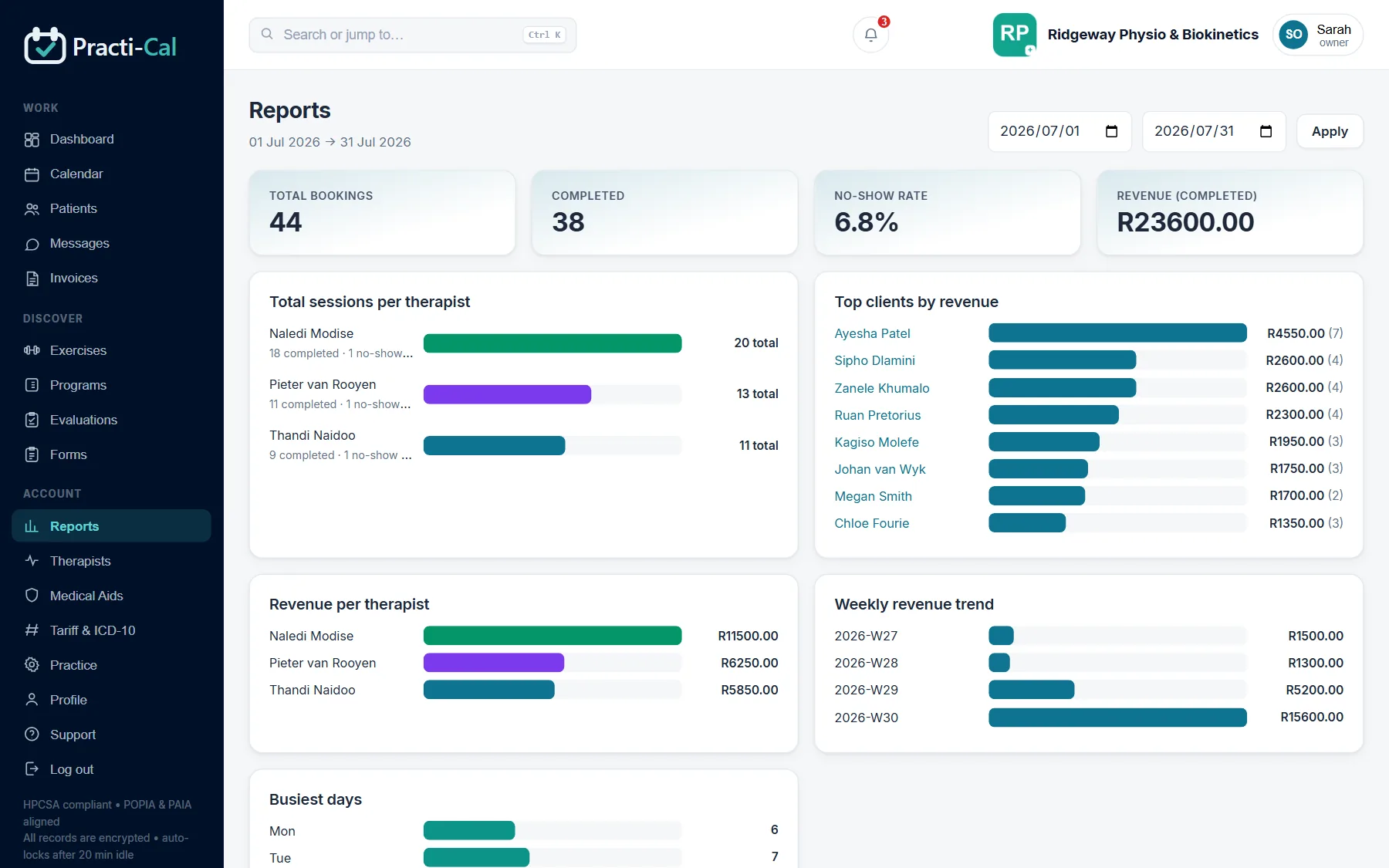The height and width of the screenshot is (868, 1389).
Task: Select the Therapists menu entry
Action: pyautogui.click(x=111, y=561)
